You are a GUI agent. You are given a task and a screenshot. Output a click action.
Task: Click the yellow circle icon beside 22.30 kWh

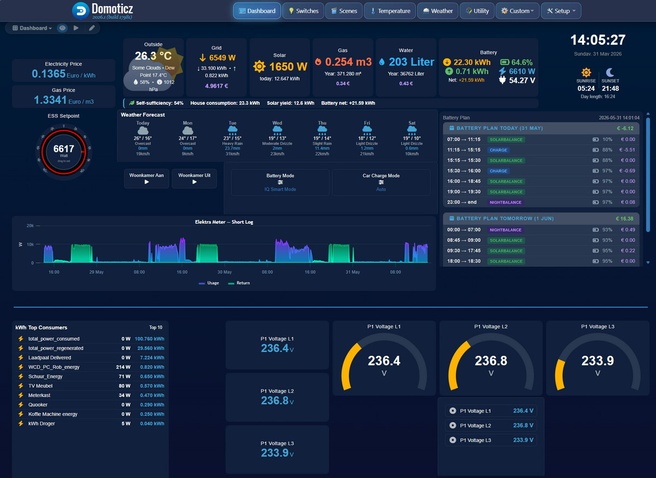click(447, 62)
